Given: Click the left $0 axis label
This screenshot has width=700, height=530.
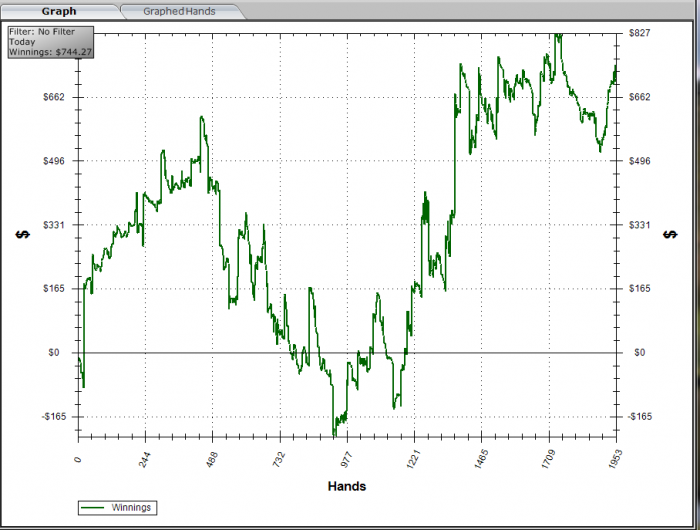Looking at the screenshot, I should click(x=54, y=353).
